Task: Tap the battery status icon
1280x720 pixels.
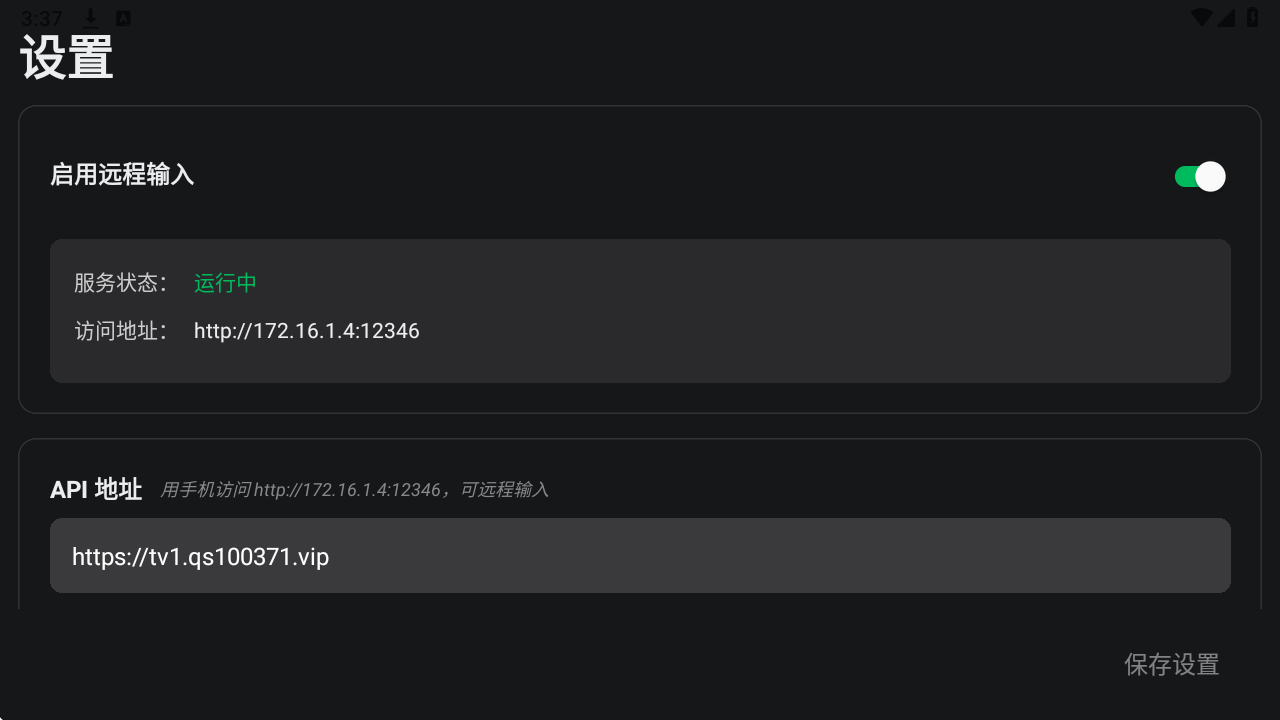Action: click(1252, 18)
